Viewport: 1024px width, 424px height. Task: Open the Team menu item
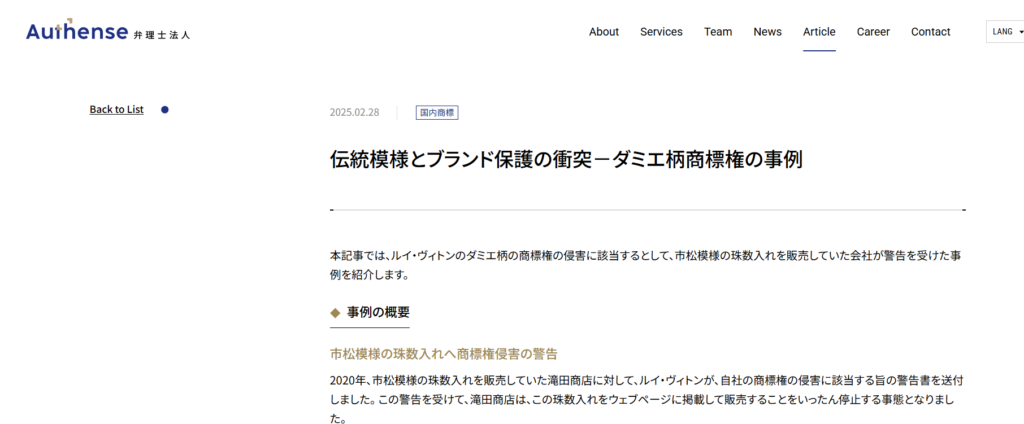tap(718, 31)
